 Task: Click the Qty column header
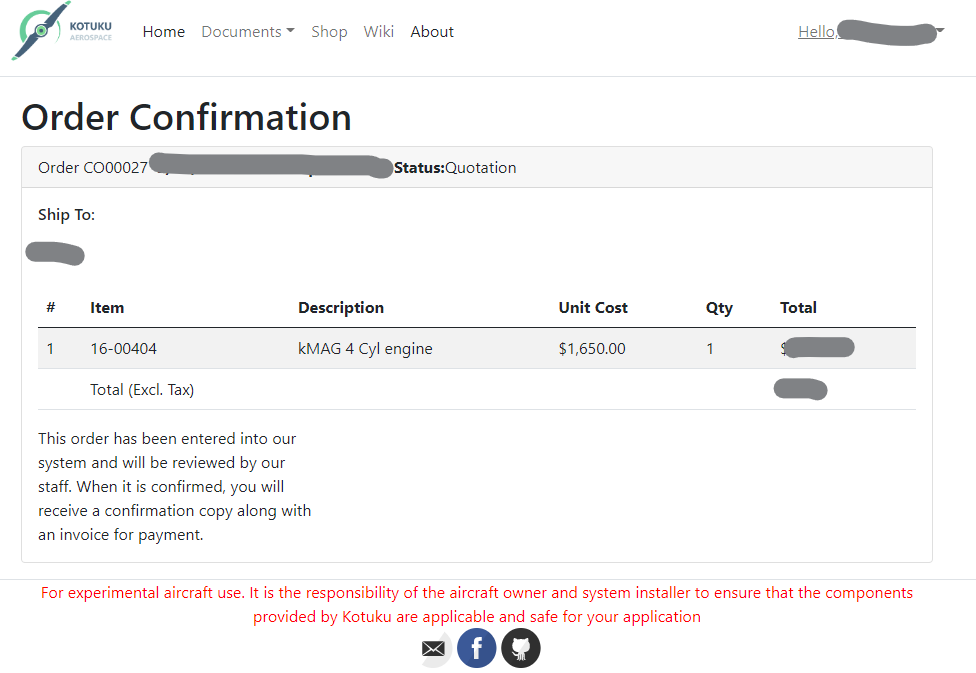(719, 308)
